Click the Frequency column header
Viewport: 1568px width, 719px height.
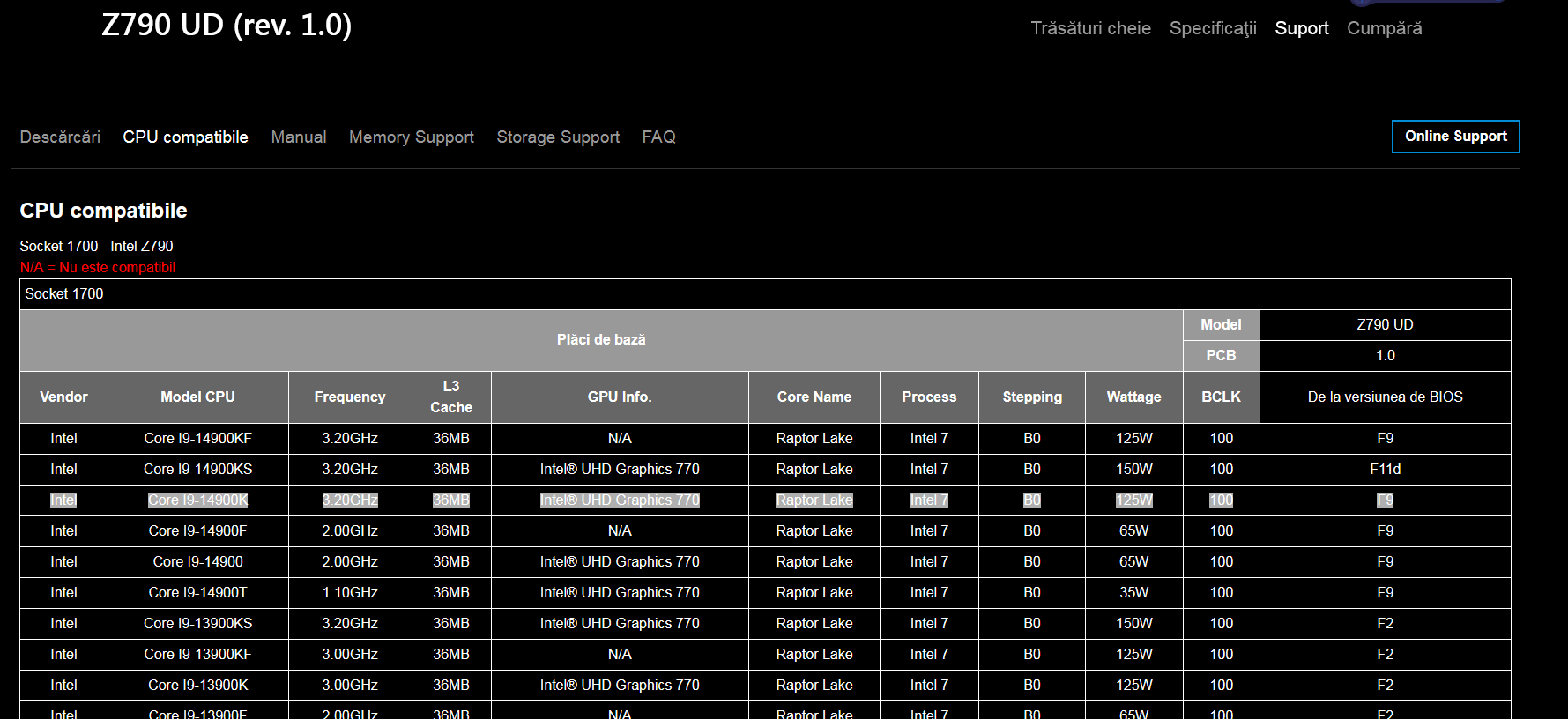350,397
